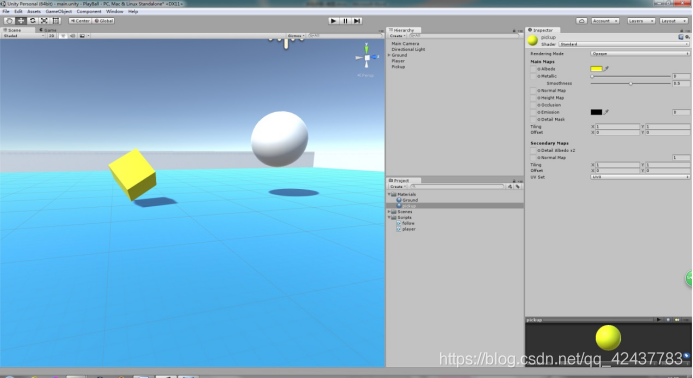Click the Step forward button

click(x=358, y=21)
